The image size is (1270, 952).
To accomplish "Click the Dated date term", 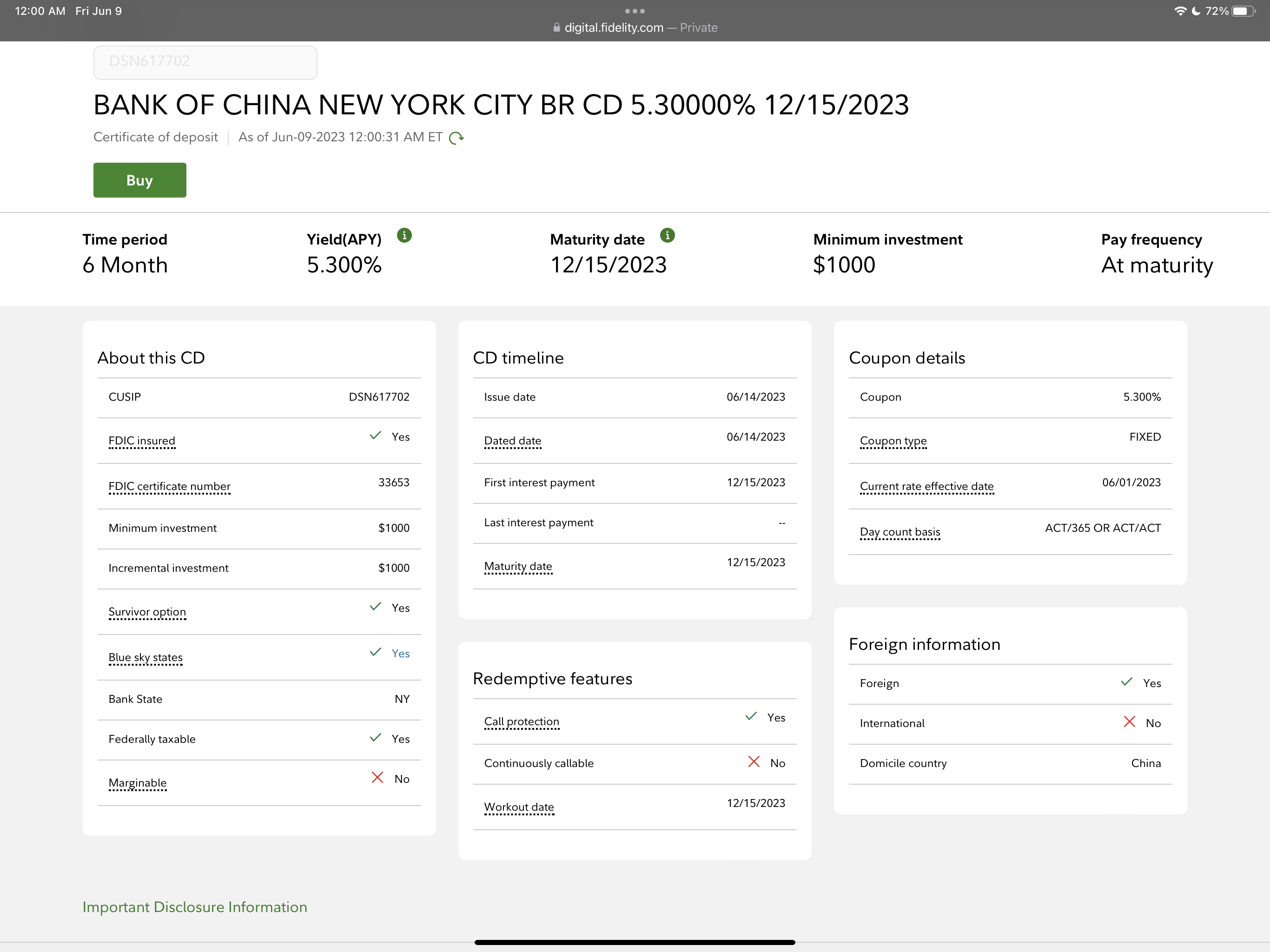I will coord(512,441).
